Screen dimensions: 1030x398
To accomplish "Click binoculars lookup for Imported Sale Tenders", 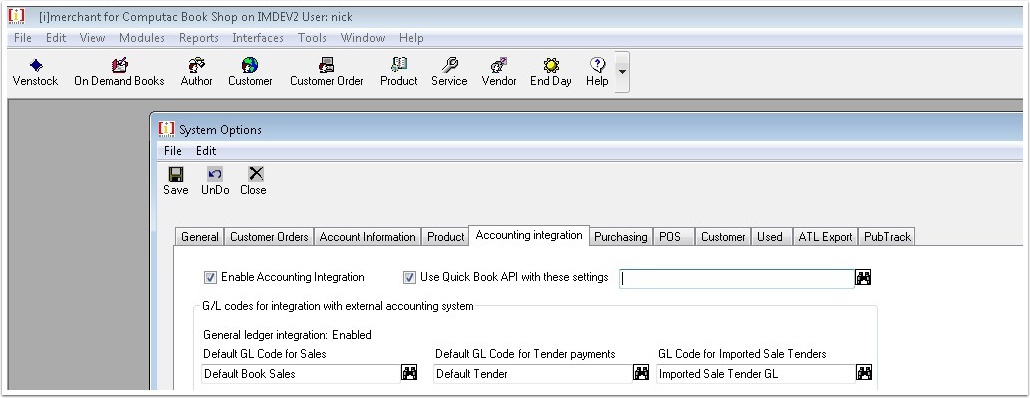I will tap(864, 373).
